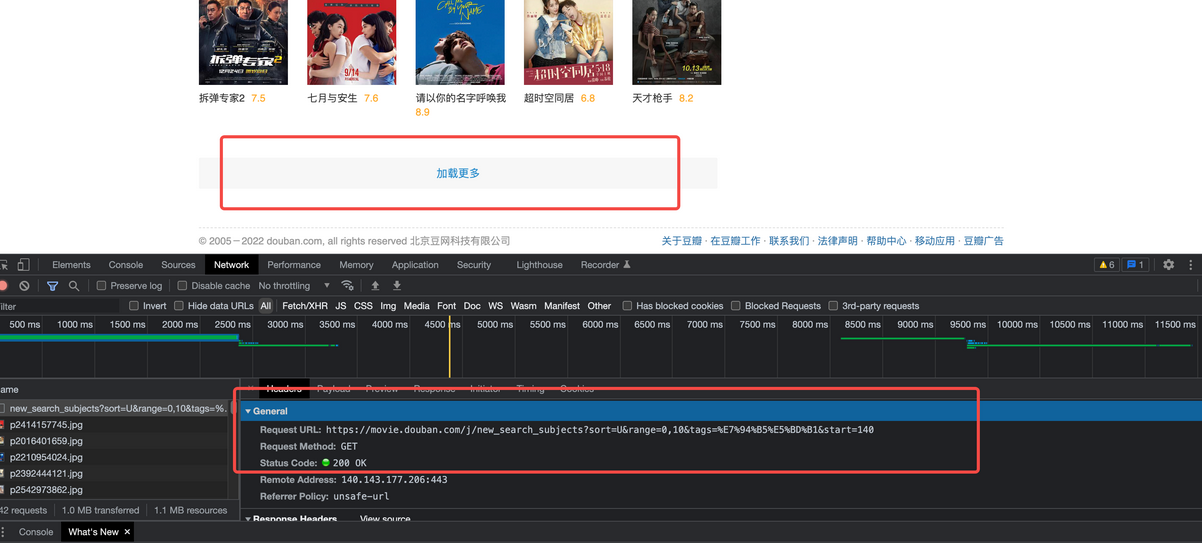Select the new_search_subjects request row
The height and width of the screenshot is (543, 1202).
click(x=117, y=408)
